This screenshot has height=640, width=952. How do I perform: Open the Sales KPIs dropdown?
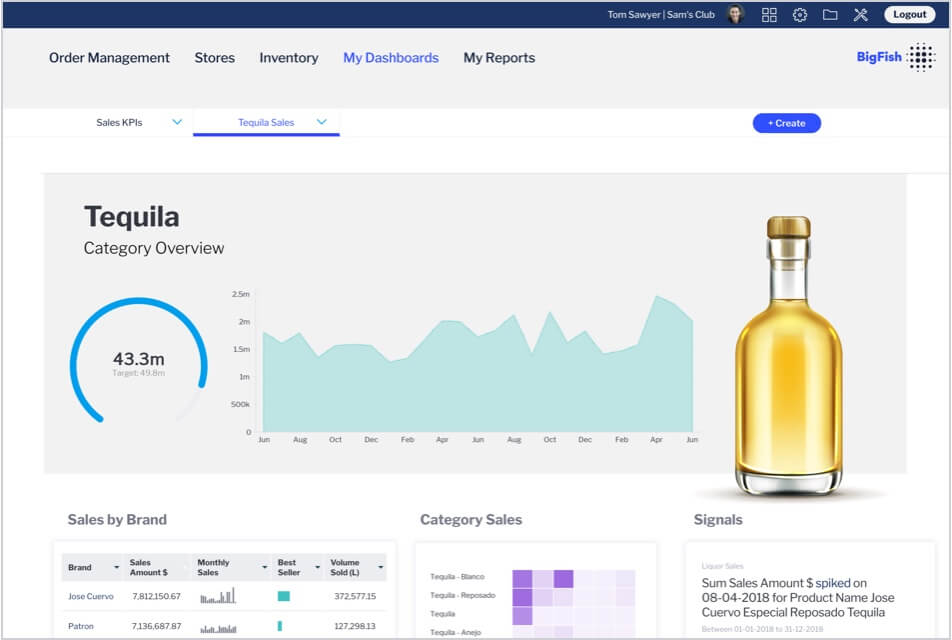[178, 122]
